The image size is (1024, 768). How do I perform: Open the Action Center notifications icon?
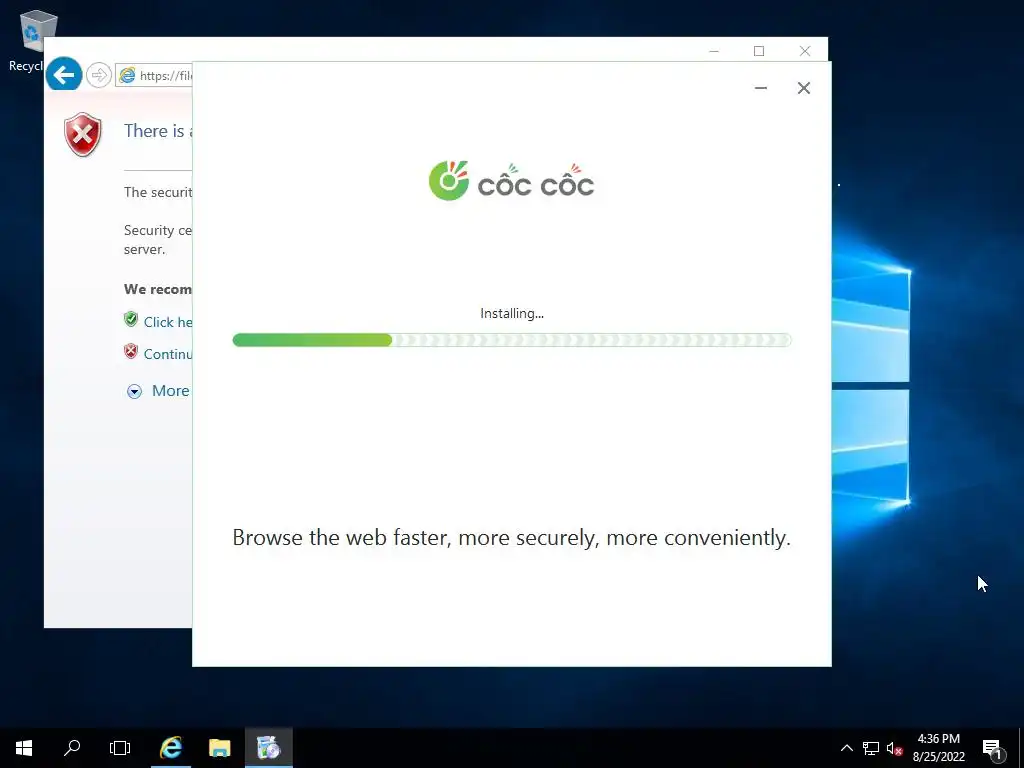pos(993,748)
